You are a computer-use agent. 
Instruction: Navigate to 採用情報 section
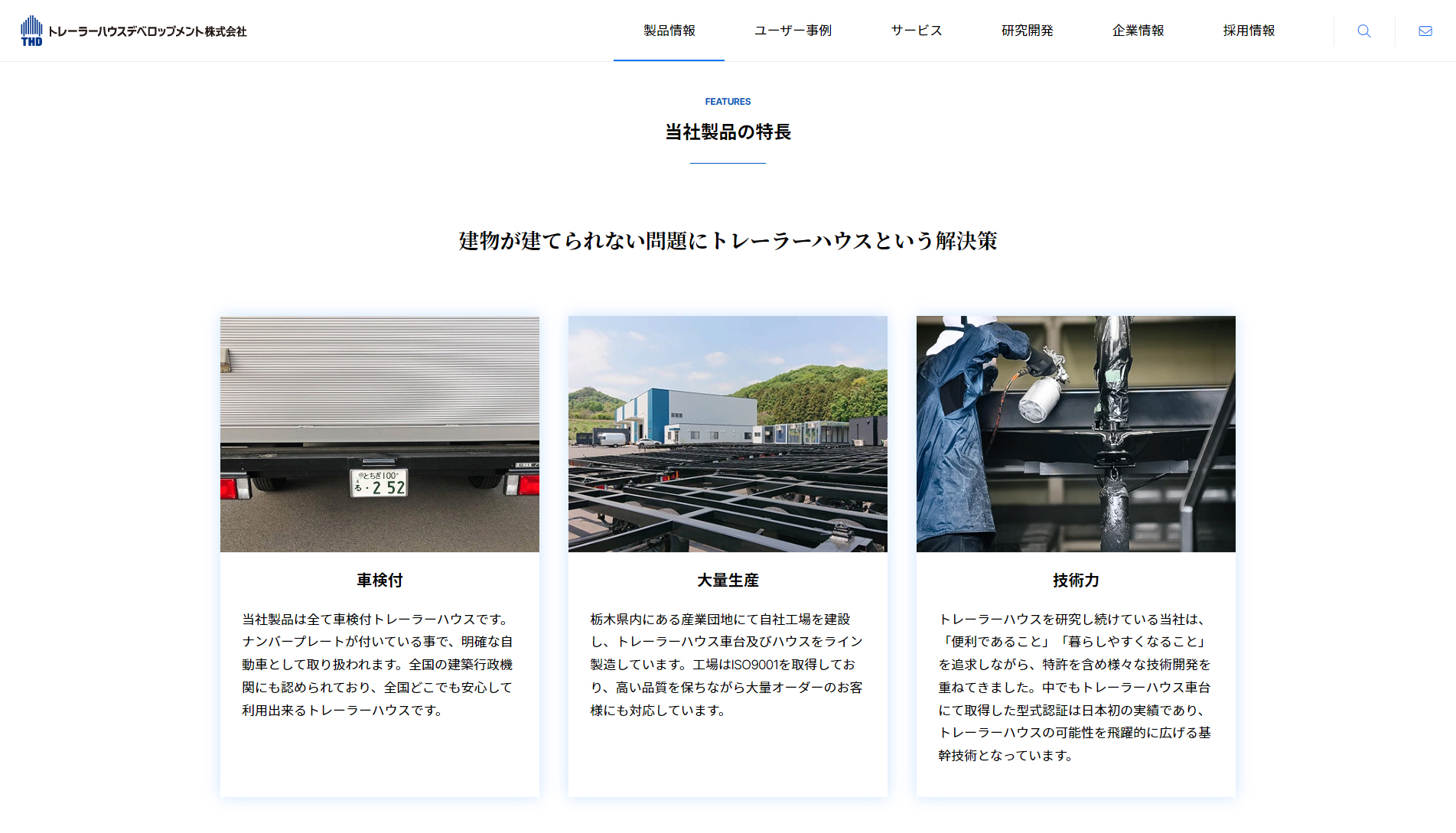1249,31
